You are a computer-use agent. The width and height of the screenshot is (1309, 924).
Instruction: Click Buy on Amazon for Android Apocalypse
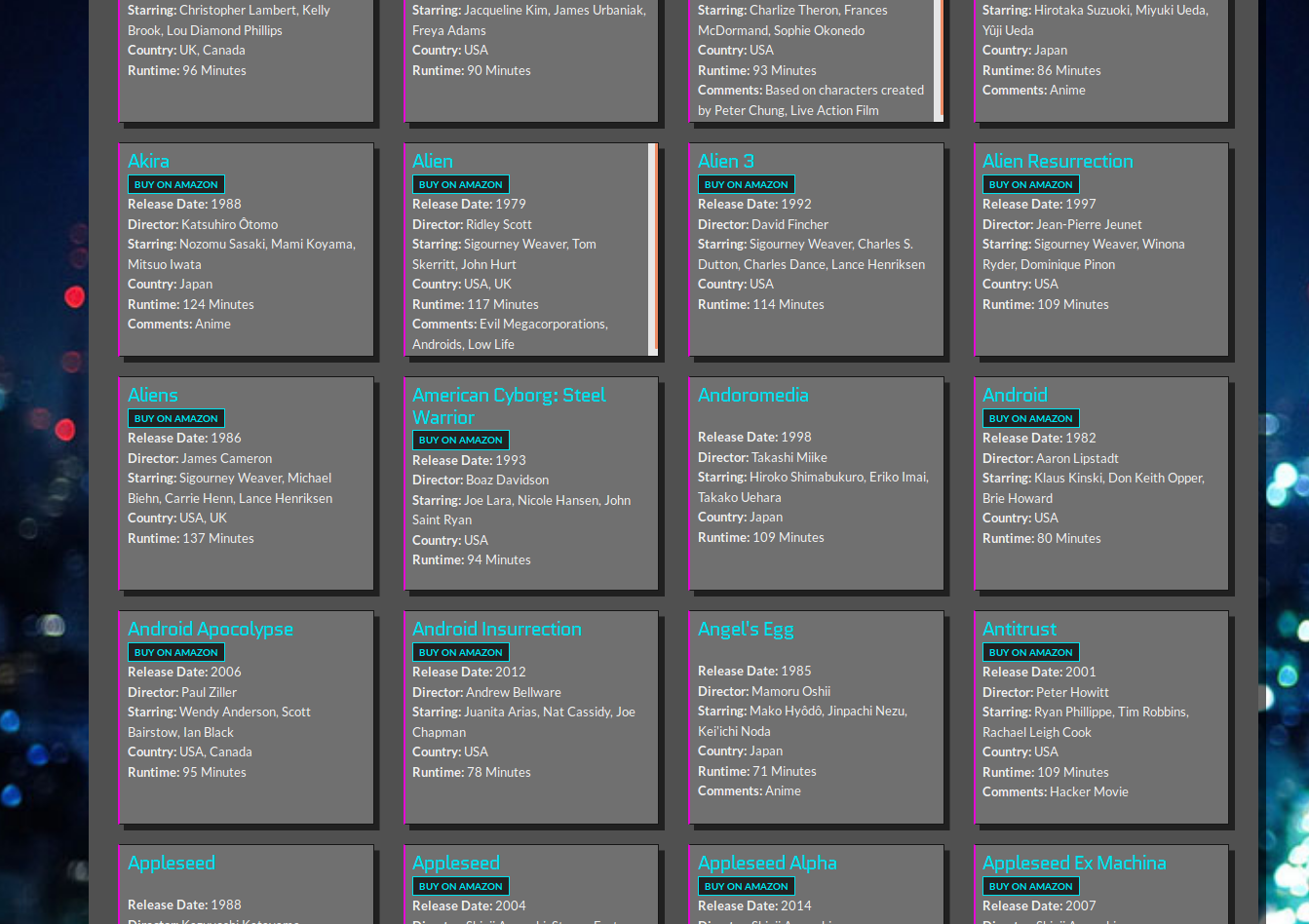pos(176,652)
